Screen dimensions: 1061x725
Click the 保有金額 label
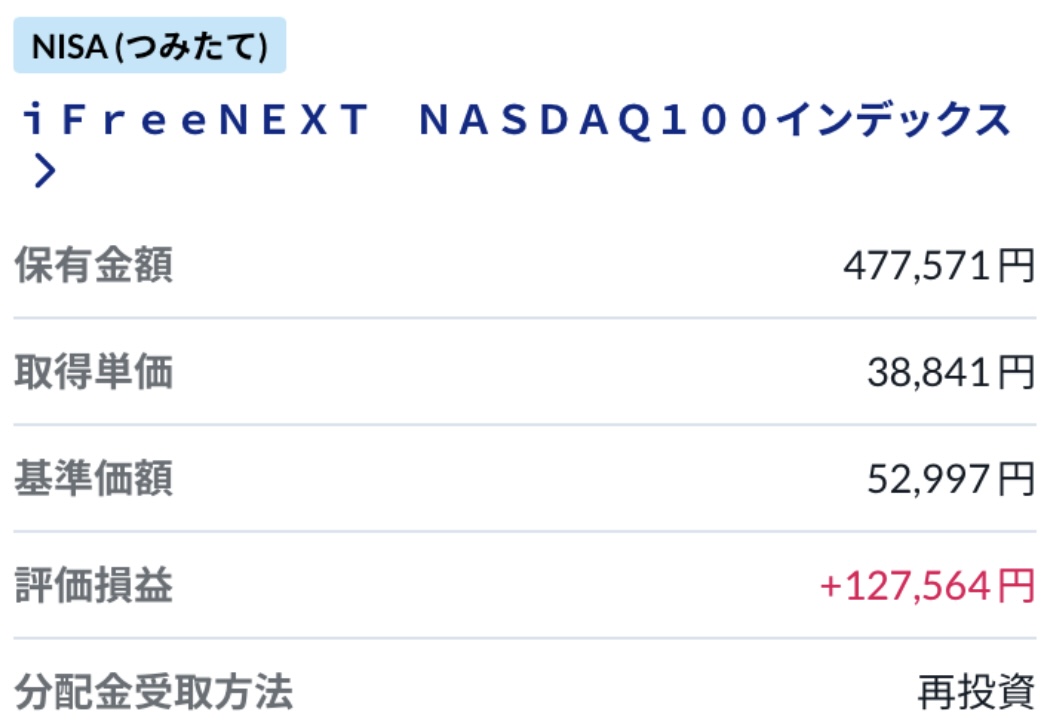pyautogui.click(x=93, y=265)
